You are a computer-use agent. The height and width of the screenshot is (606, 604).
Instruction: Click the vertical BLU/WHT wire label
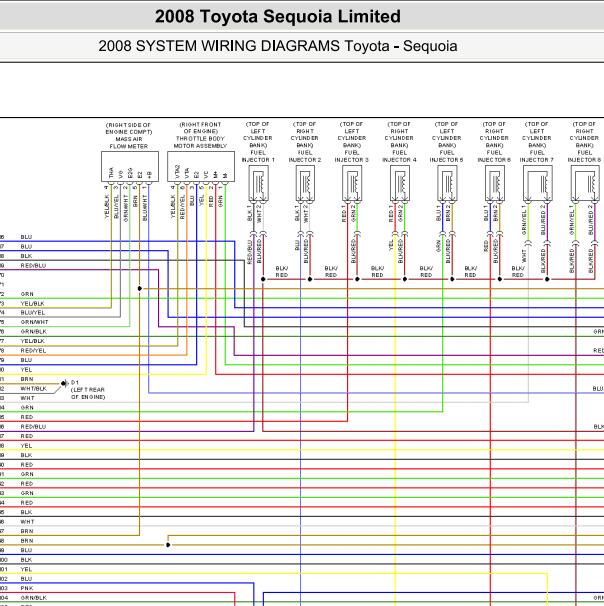[145, 208]
